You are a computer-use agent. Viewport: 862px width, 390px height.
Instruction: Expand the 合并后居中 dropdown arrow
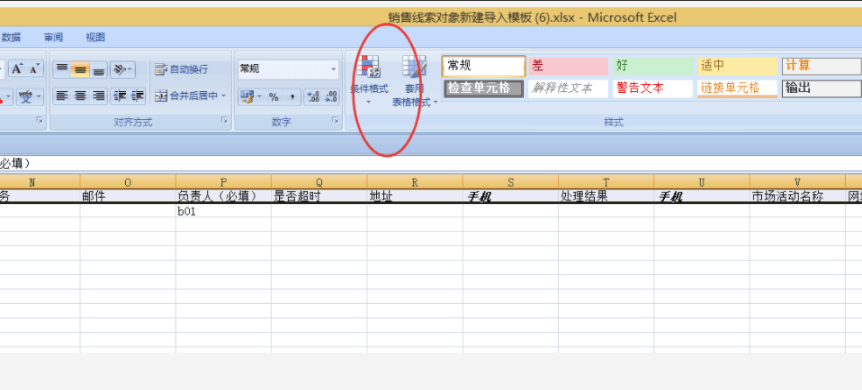click(x=224, y=96)
